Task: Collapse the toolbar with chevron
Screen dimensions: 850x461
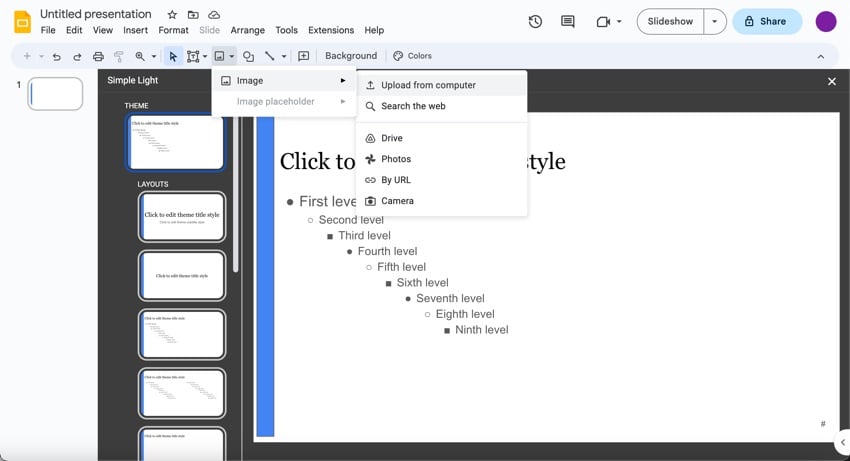Action: coord(821,57)
